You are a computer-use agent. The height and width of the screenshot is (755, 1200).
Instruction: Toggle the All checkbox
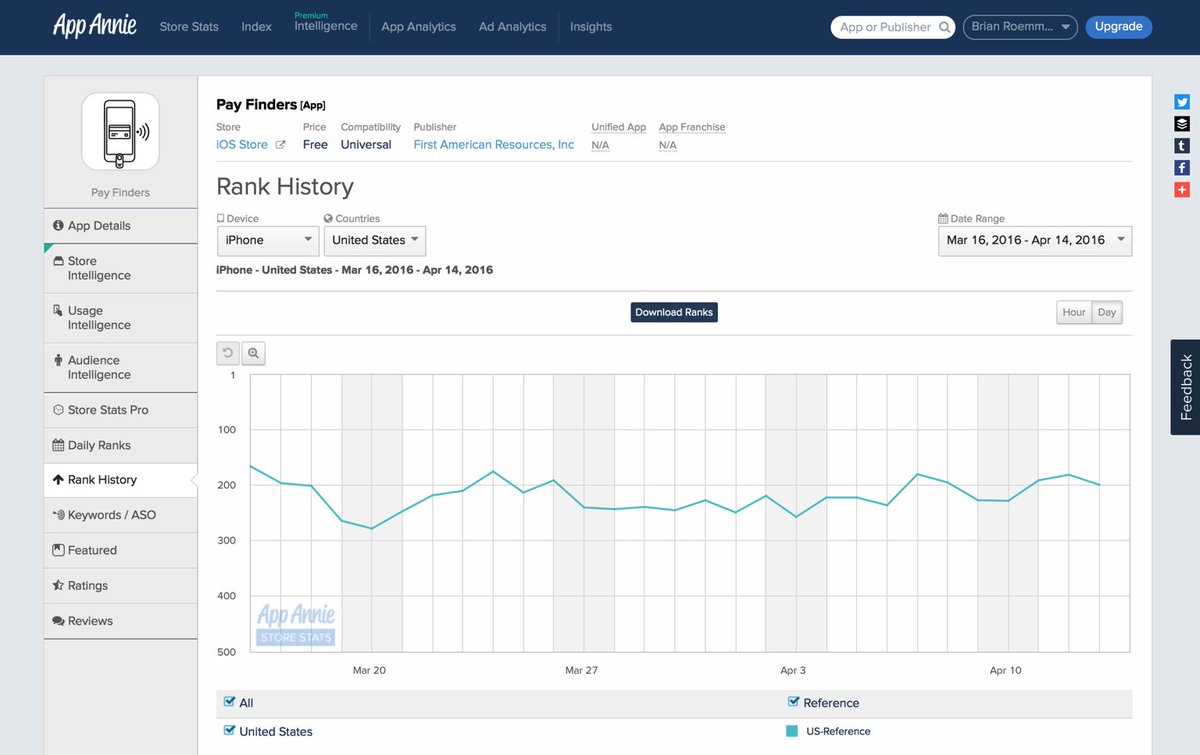[230, 702]
